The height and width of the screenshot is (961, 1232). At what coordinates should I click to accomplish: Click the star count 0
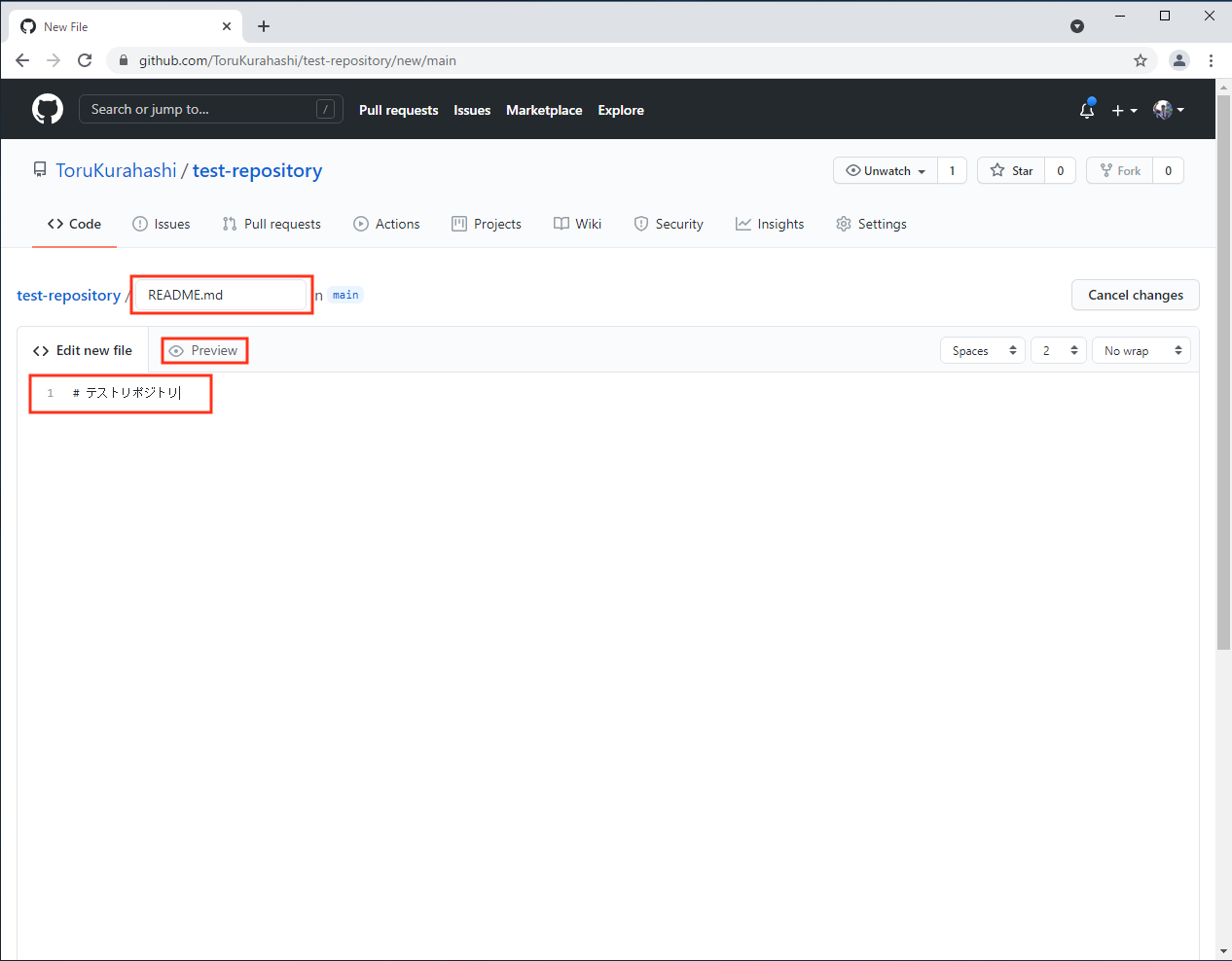tap(1061, 170)
